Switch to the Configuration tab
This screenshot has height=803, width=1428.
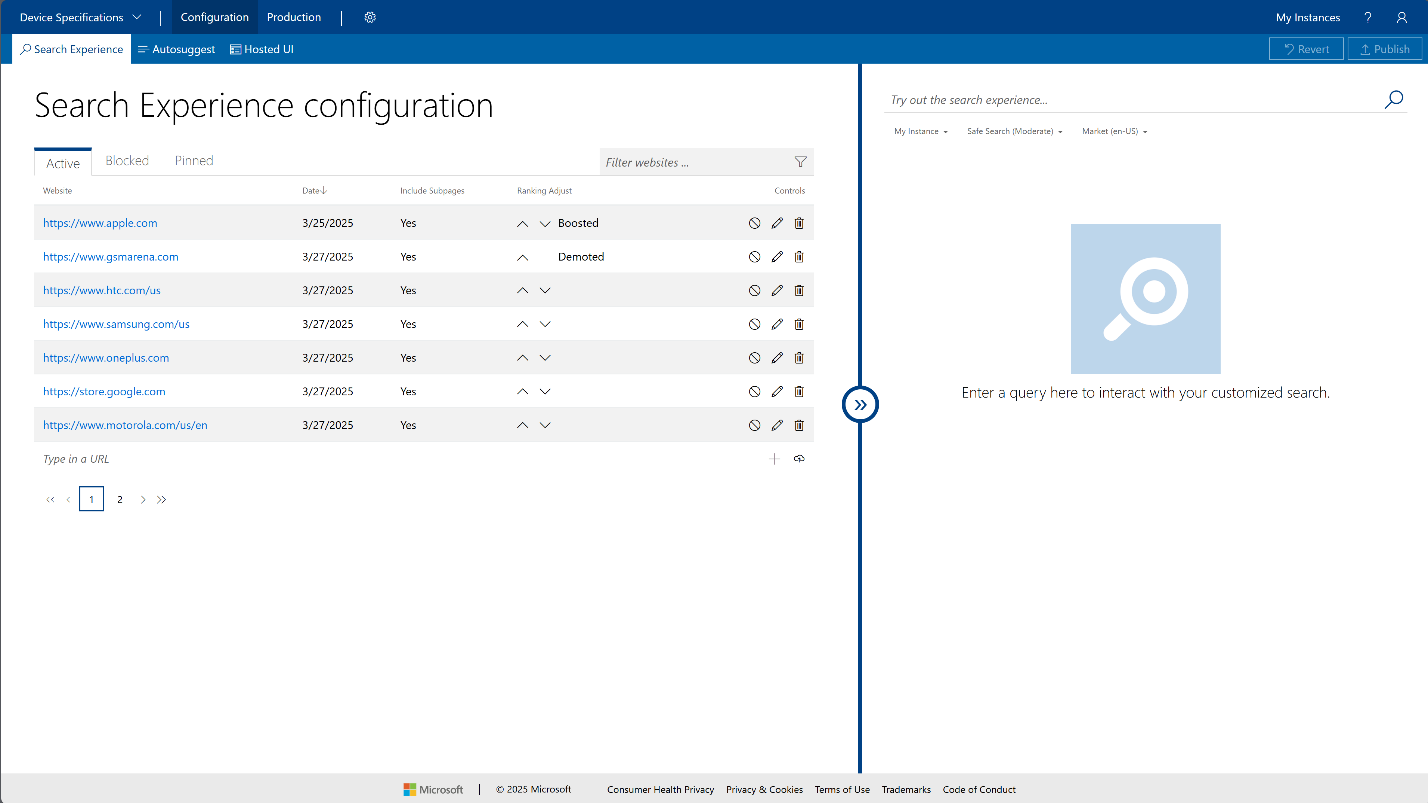[x=215, y=17]
